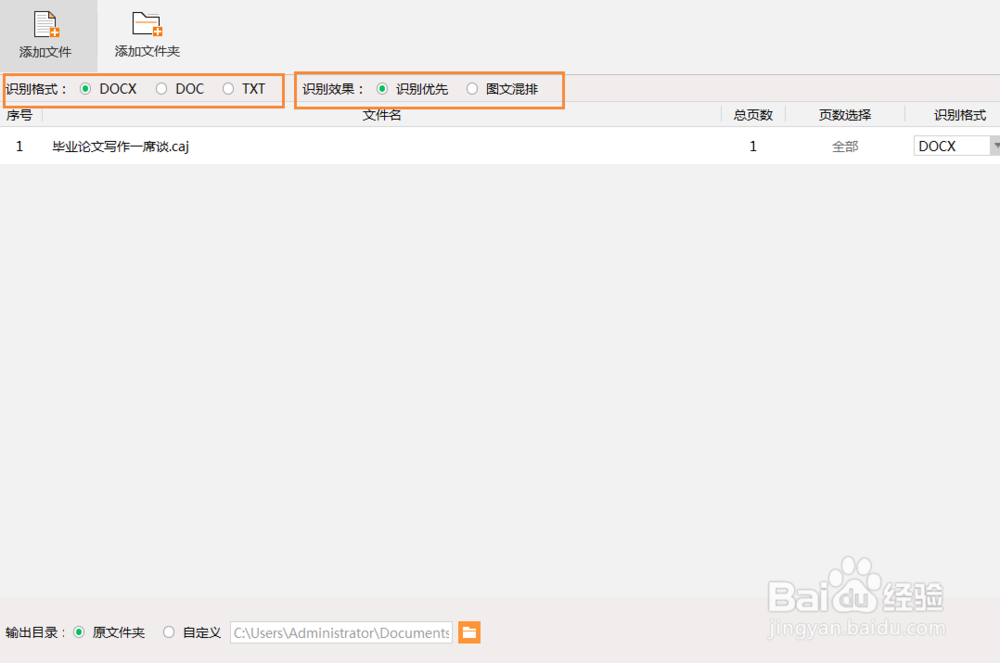Click the 页数选择 column header
This screenshot has width=1000, height=663.
coord(844,114)
